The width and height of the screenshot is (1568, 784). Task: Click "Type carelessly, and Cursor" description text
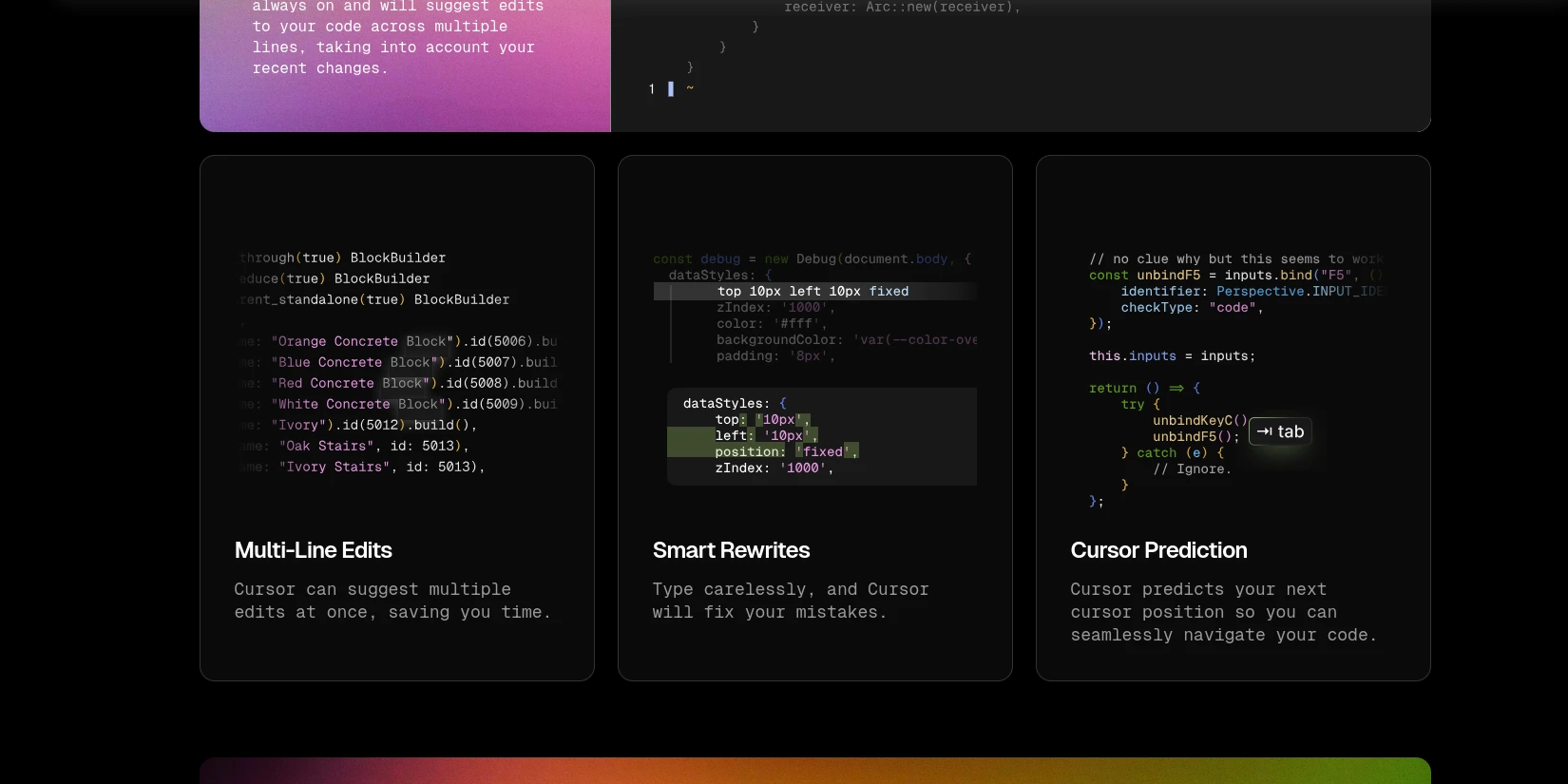coord(791,589)
